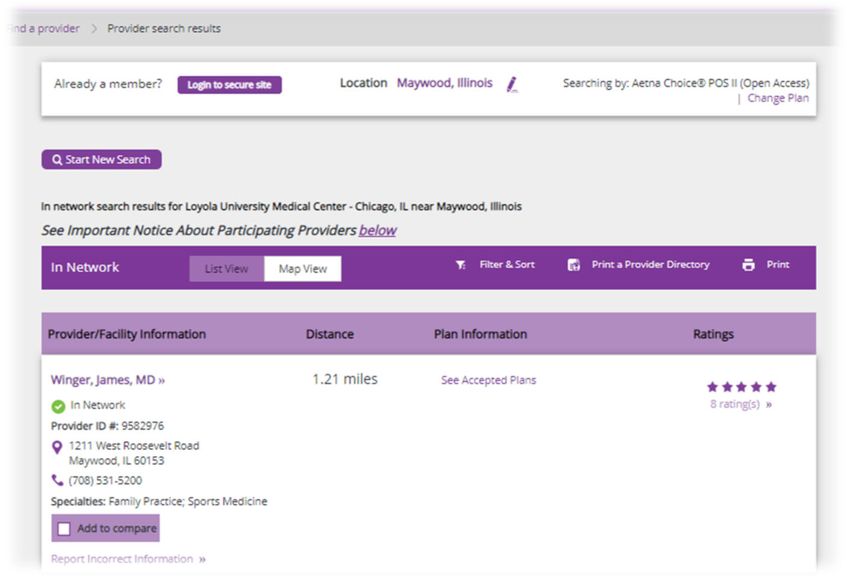Click the phone icon beside (708) 531-5200

[57, 480]
